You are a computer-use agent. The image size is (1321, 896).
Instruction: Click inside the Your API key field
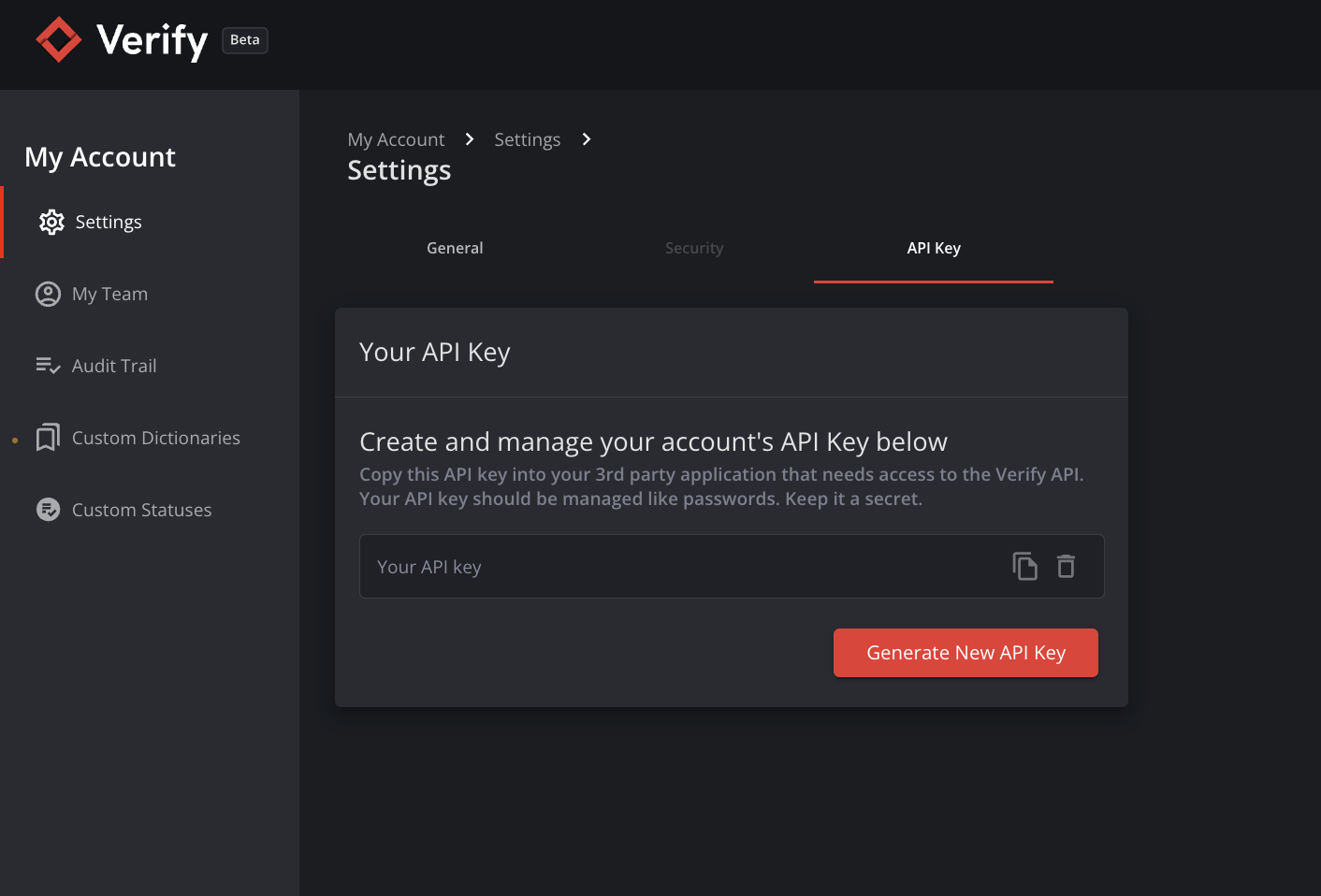674,567
